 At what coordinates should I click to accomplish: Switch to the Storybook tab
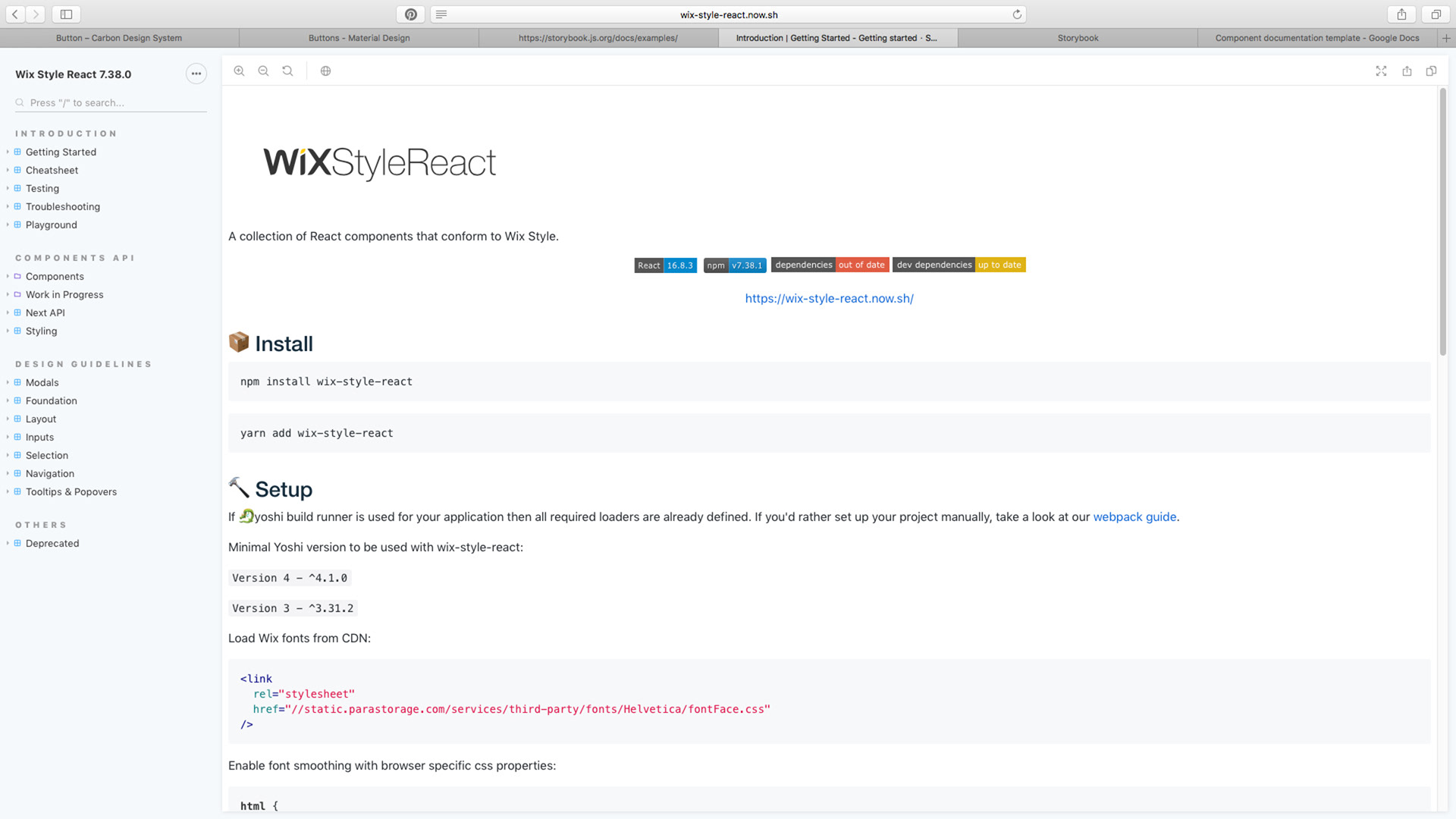coord(1078,38)
